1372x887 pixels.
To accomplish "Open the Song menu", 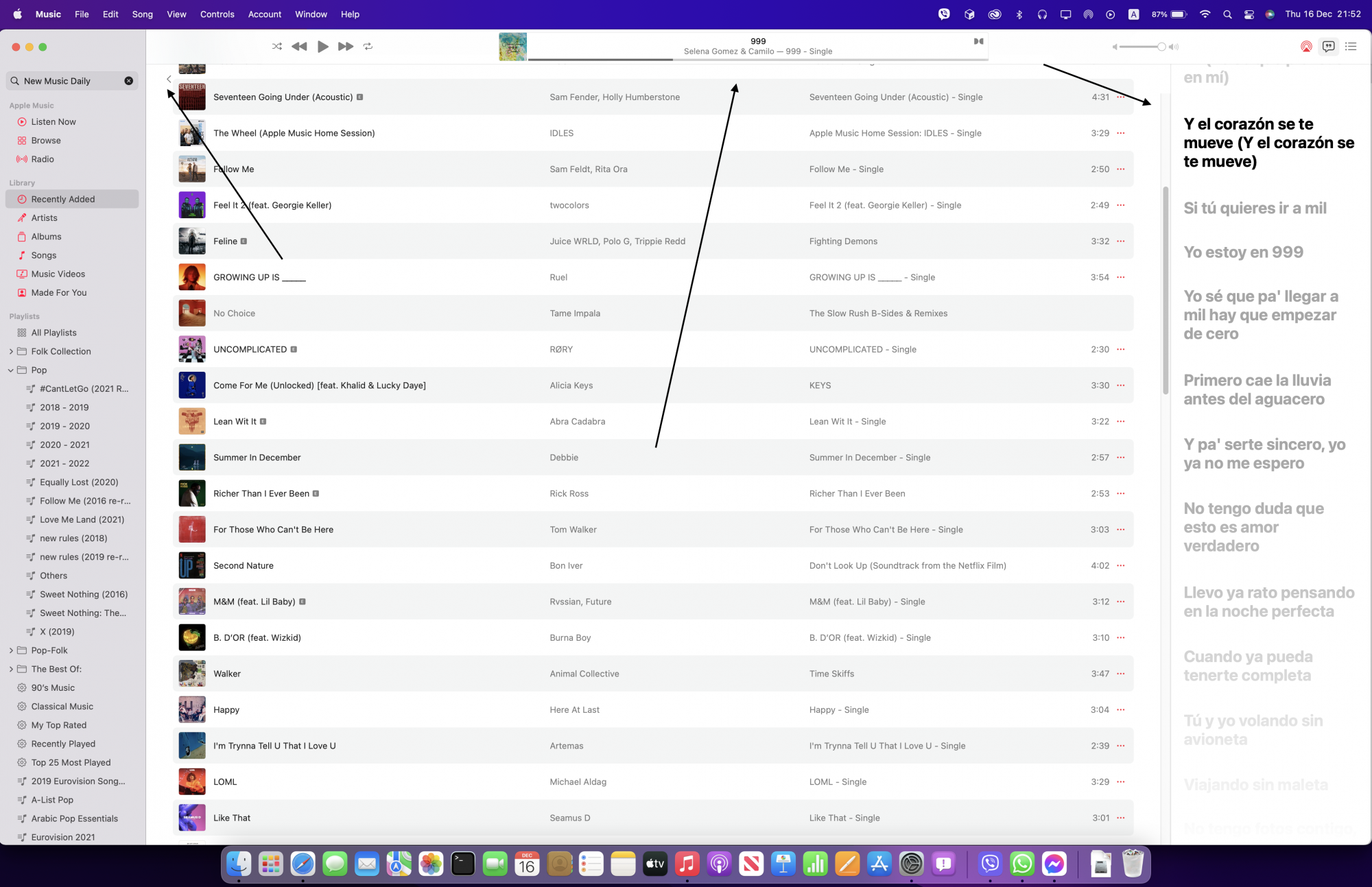I will (142, 14).
